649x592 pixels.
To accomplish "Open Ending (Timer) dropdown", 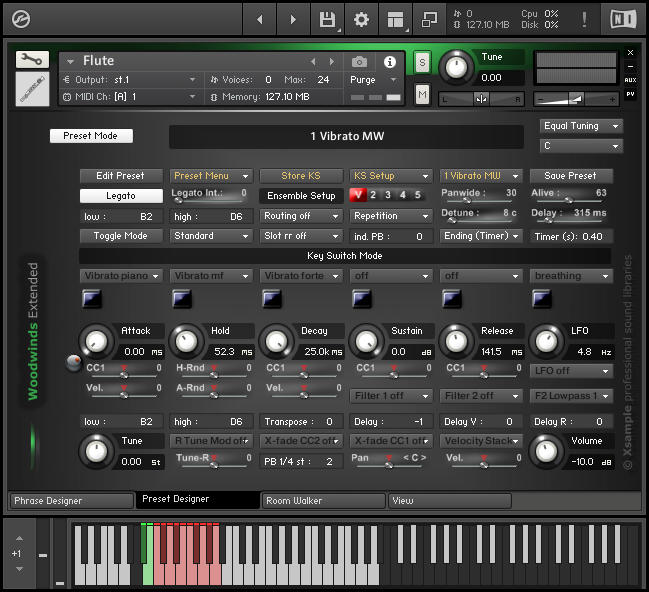I will 481,236.
